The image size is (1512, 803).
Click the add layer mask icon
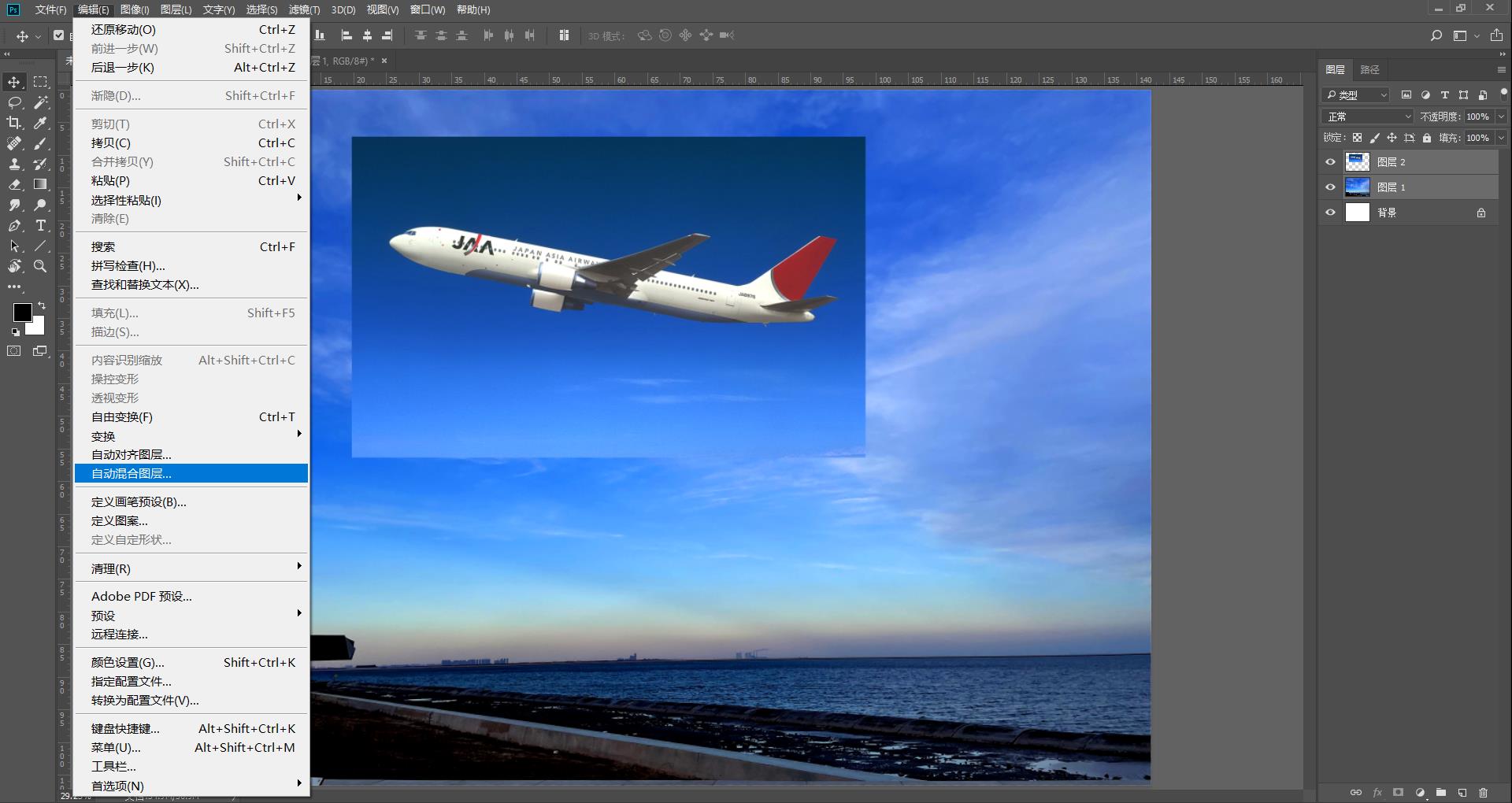[1398, 793]
